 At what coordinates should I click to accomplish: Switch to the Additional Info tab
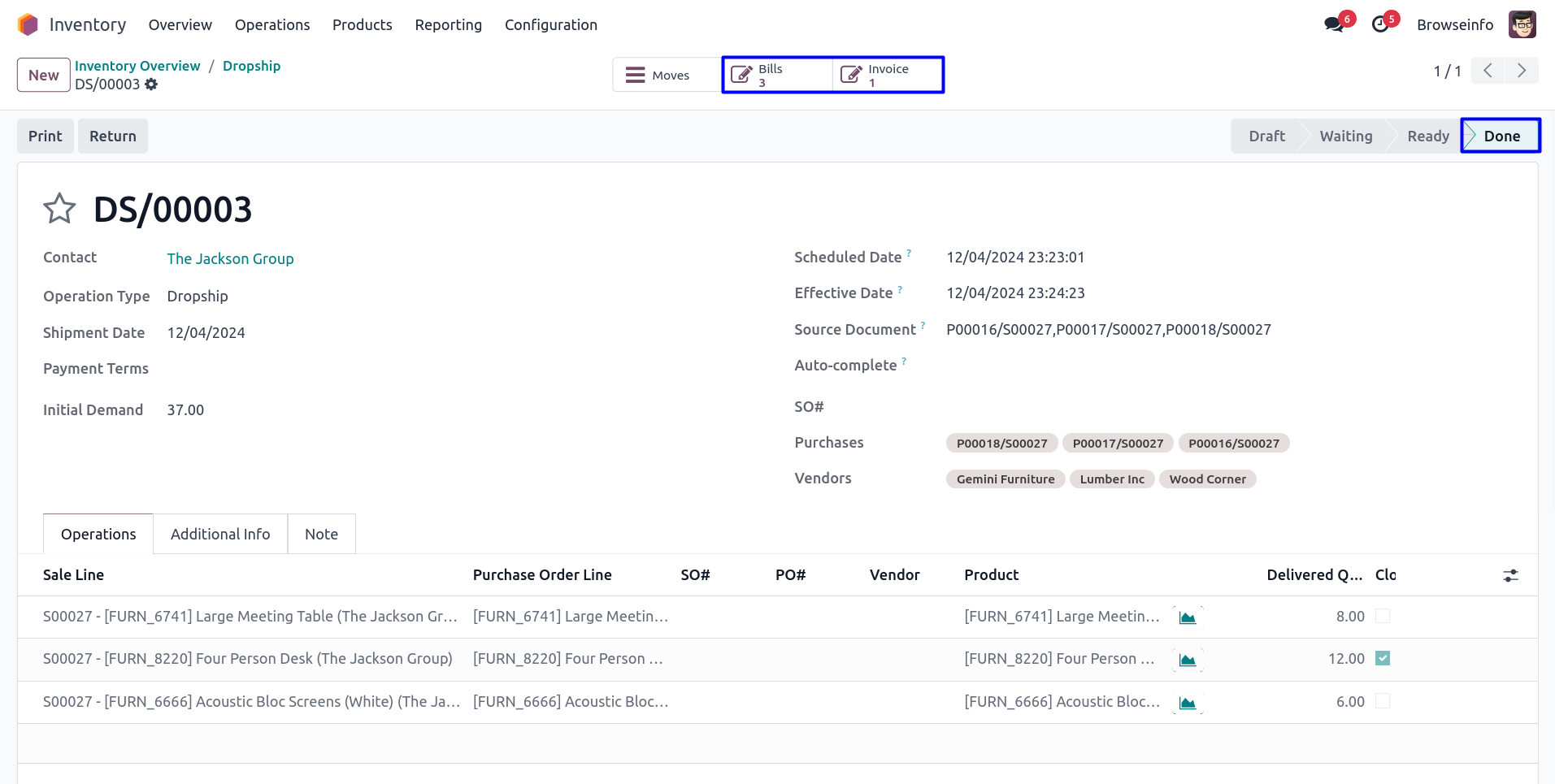click(220, 534)
